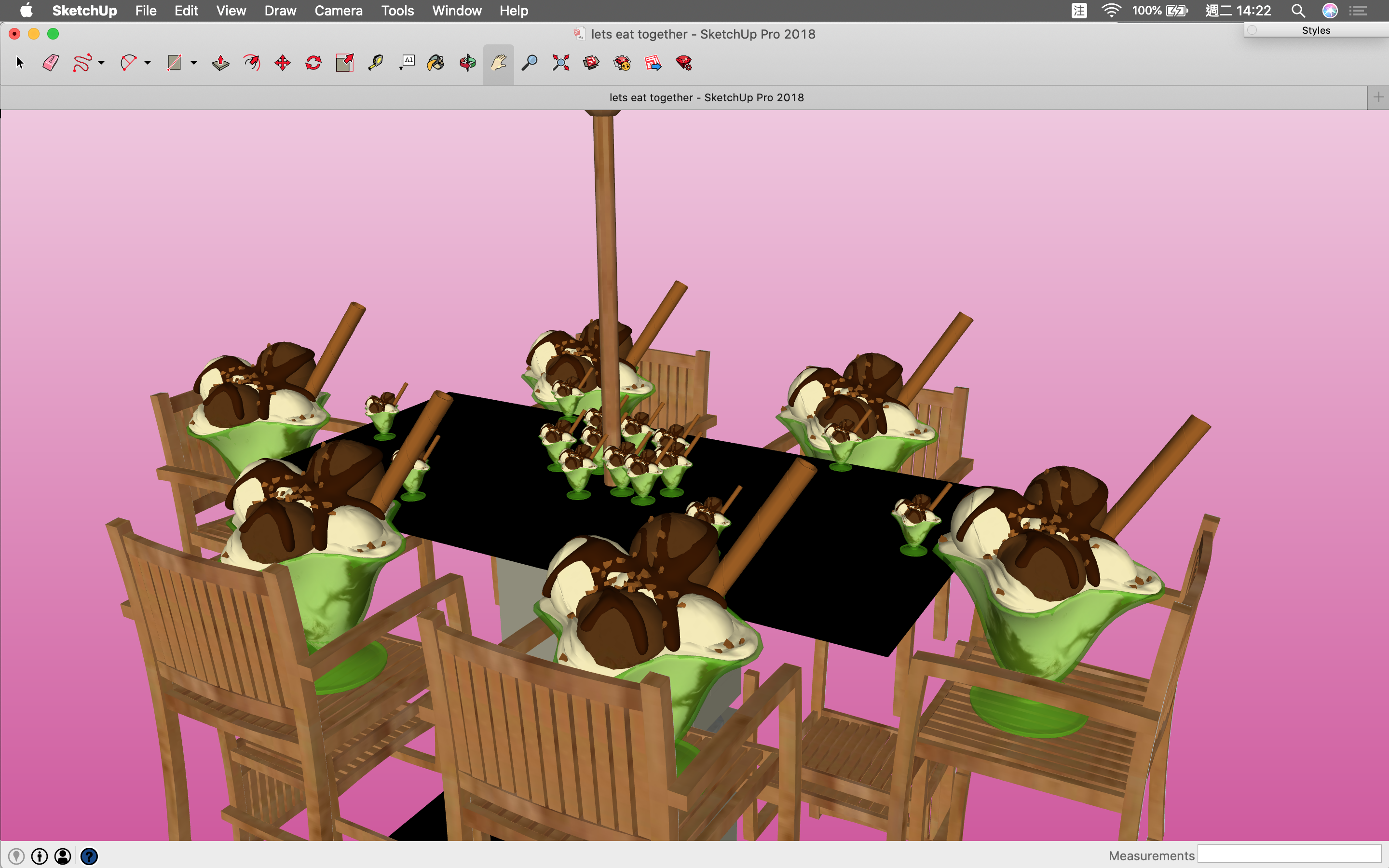Select the Scale tool

click(344, 63)
